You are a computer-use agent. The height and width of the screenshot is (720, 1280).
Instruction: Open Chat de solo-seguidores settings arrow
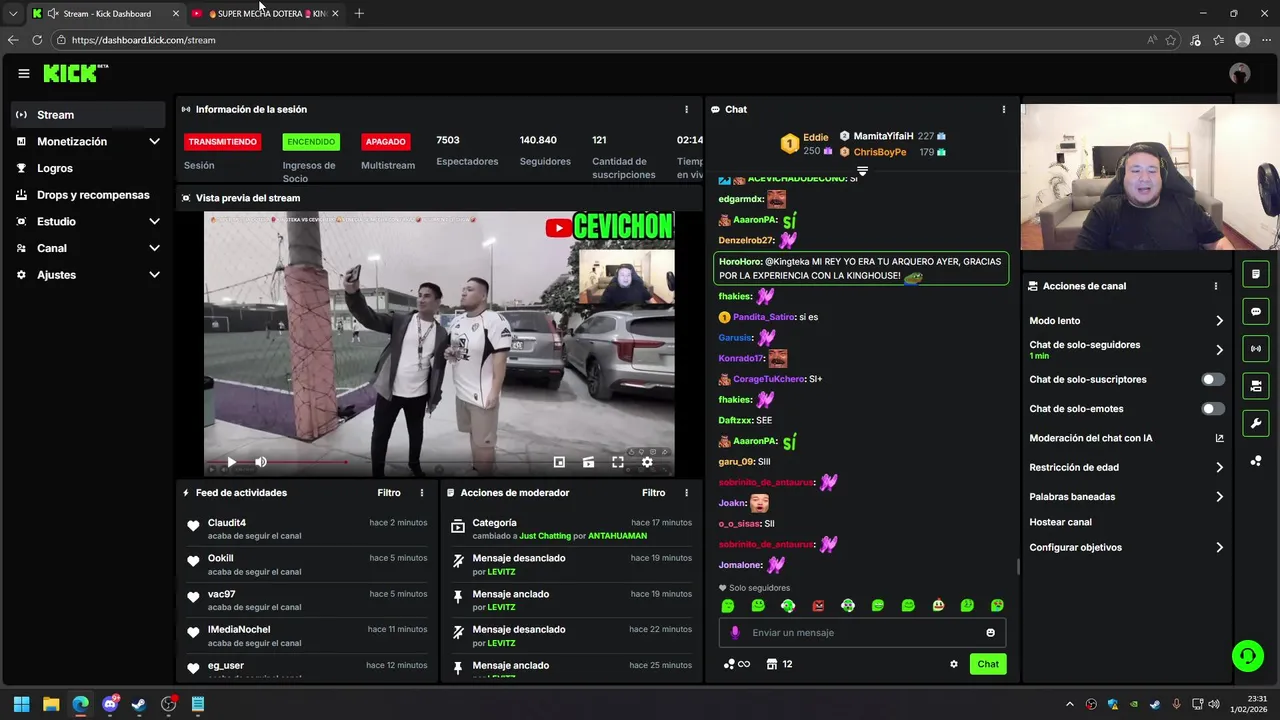[1219, 350]
